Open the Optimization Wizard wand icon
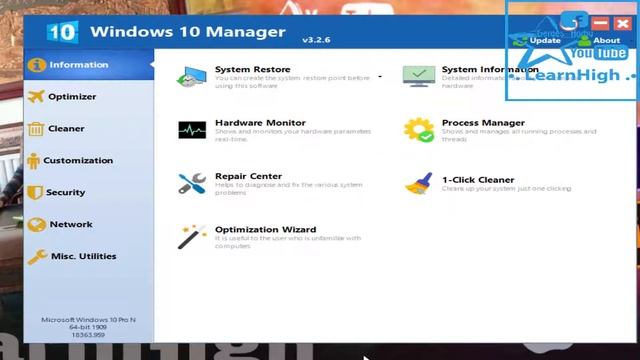Viewport: 640px width, 360px height. pos(192,237)
